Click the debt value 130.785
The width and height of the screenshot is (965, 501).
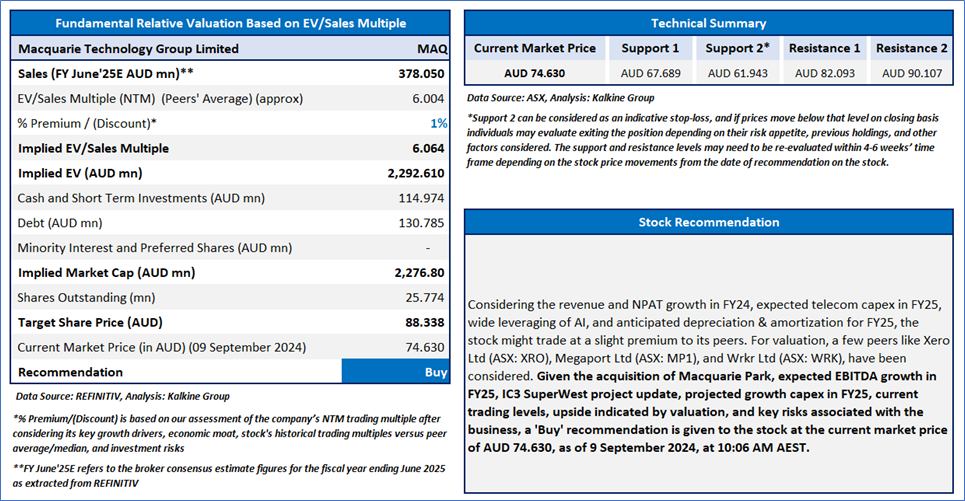421,223
